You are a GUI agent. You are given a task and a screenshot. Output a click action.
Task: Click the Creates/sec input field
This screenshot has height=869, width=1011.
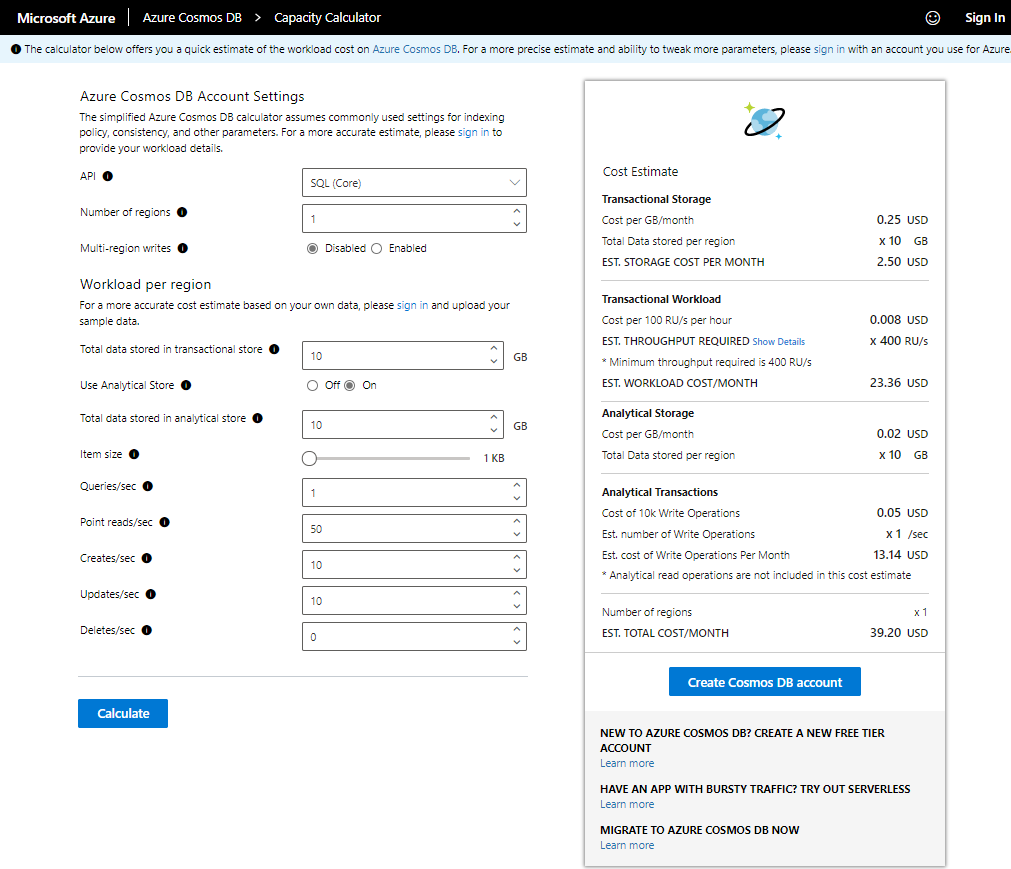(414, 565)
